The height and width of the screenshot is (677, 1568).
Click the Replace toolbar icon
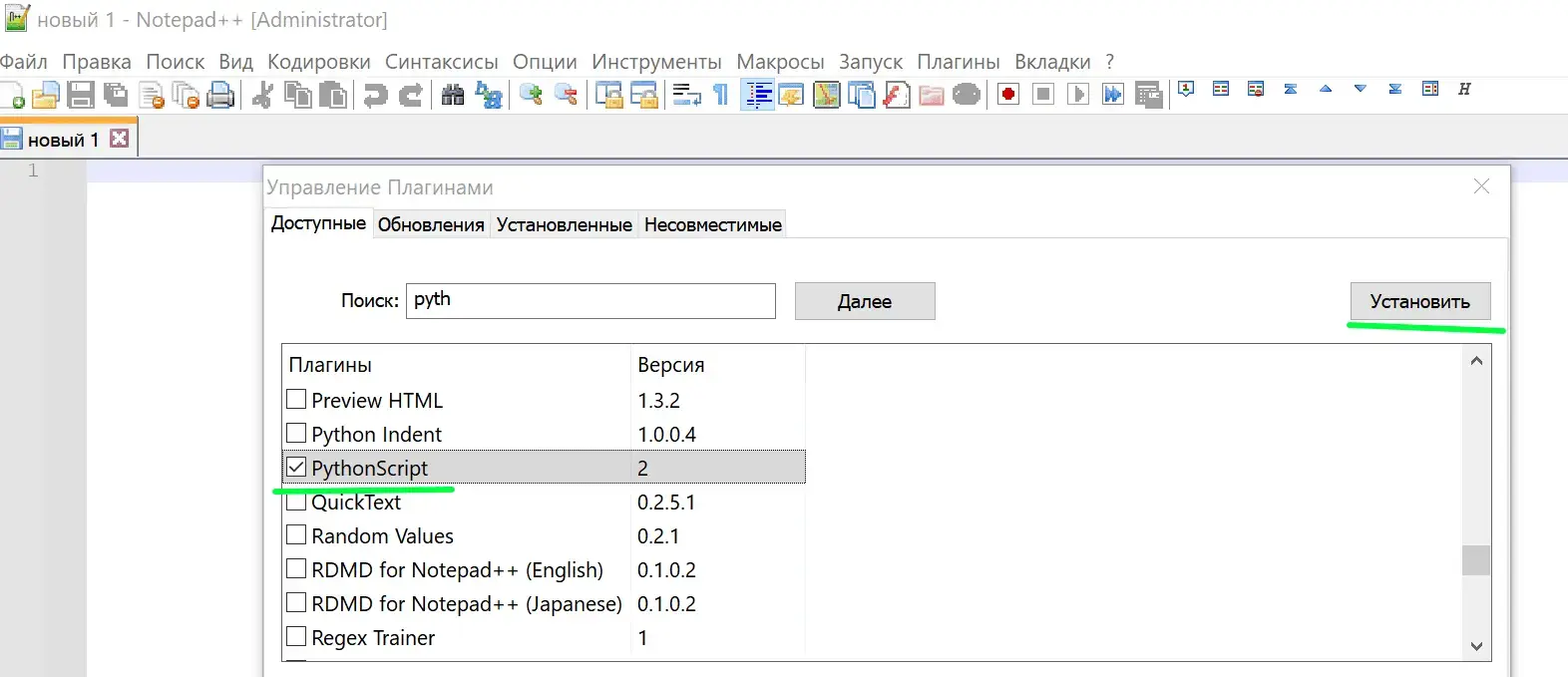(x=489, y=95)
